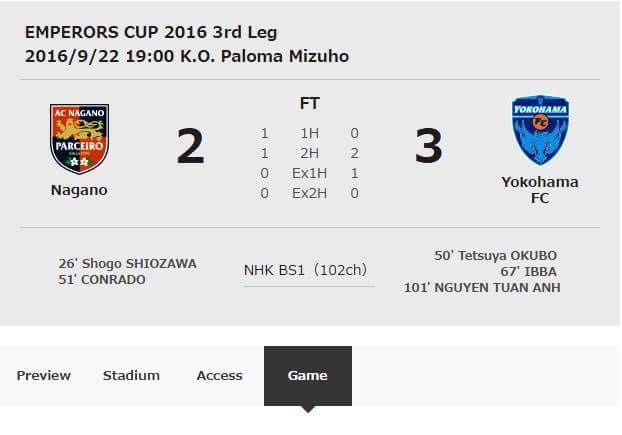Switch to the Stadium tab
Image resolution: width=622 pixels, height=435 pixels.
pos(131,375)
